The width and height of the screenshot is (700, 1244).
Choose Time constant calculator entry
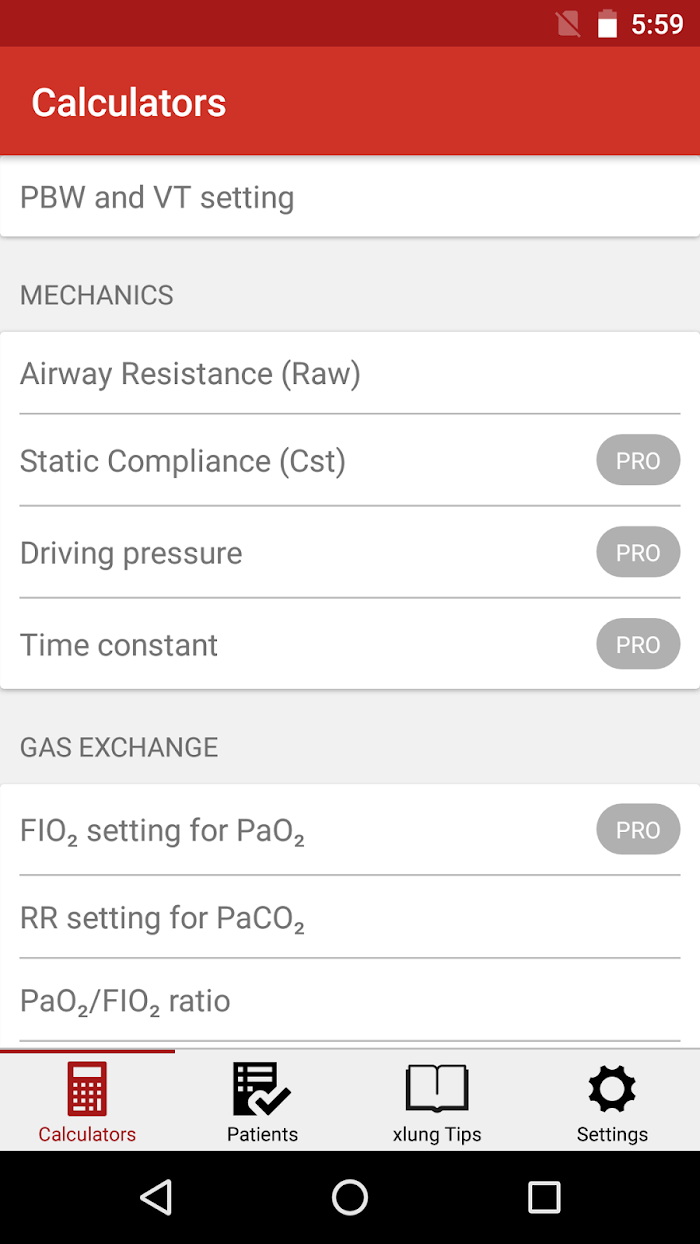click(119, 645)
